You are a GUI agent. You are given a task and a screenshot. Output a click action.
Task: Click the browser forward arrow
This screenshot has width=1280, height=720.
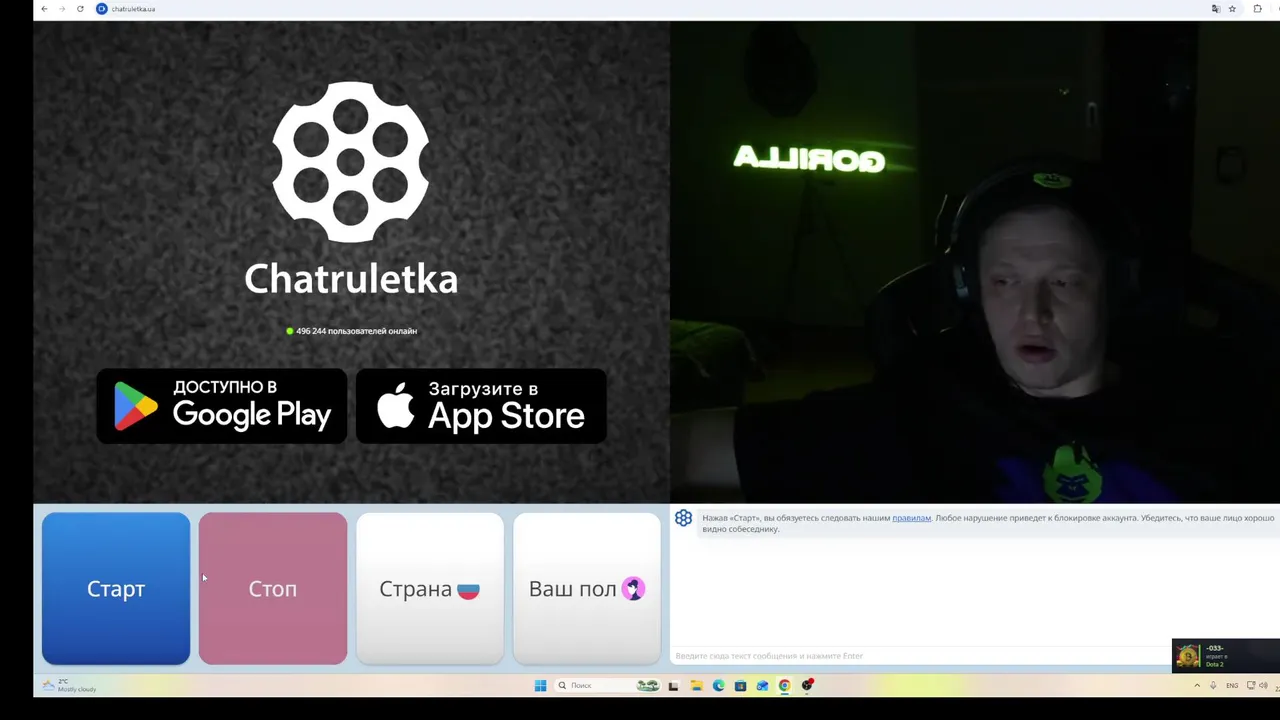[62, 9]
